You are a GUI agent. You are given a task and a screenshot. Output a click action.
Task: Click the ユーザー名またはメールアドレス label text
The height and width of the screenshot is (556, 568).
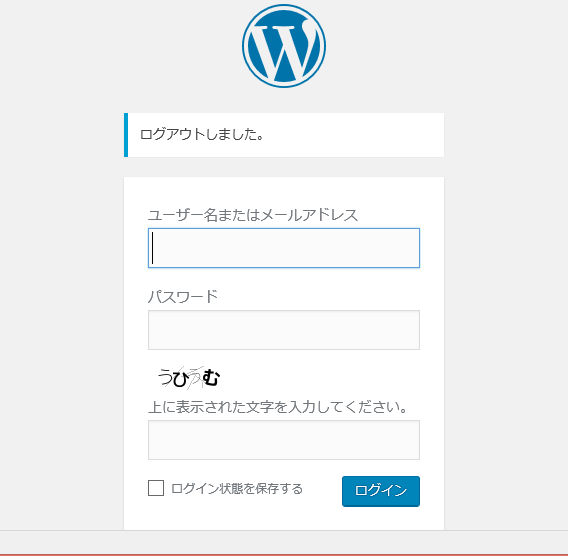click(253, 215)
